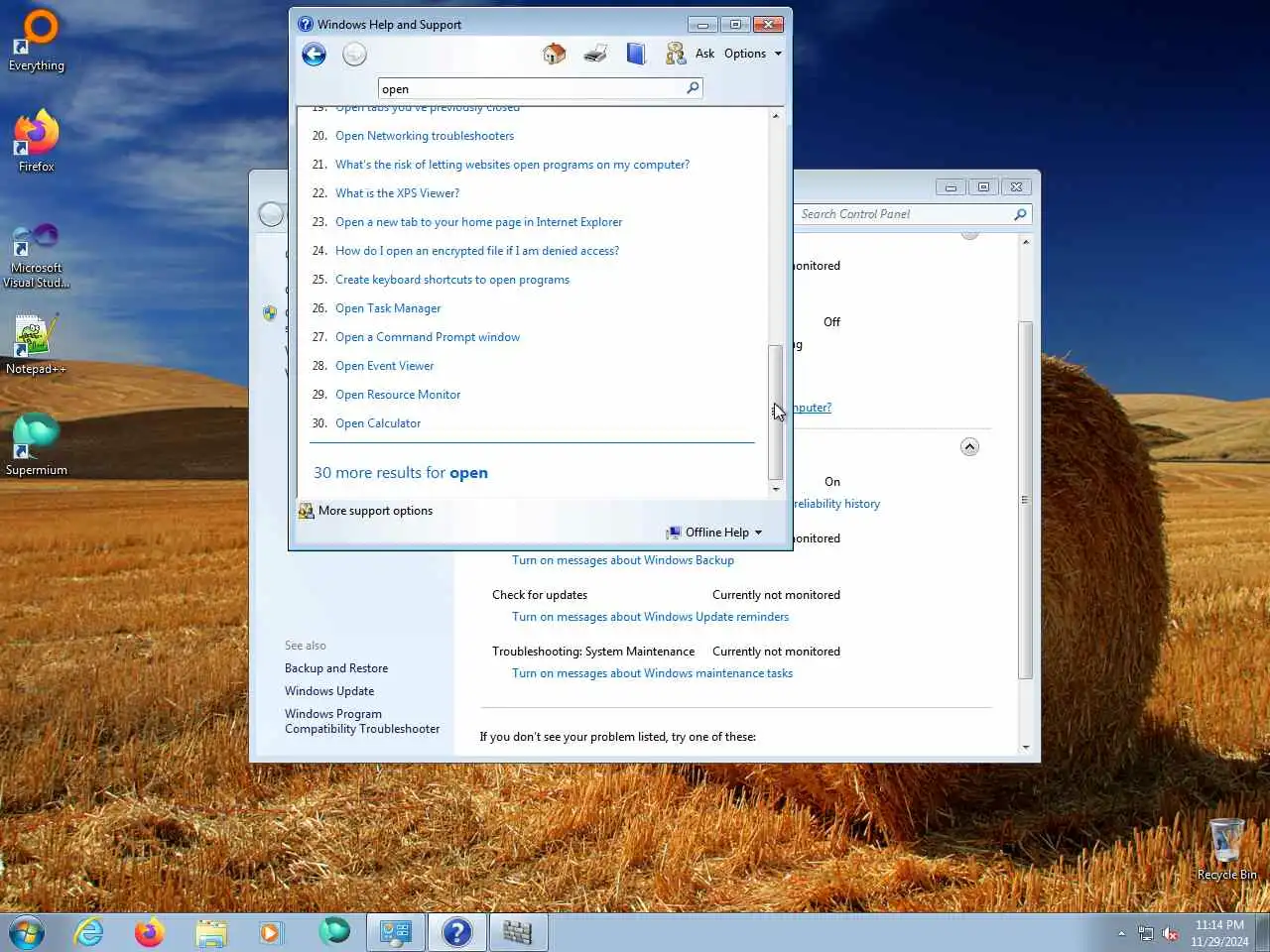The image size is (1270, 952).
Task: Click the Control Panel scroll-down arrow
Action: tap(1025, 747)
